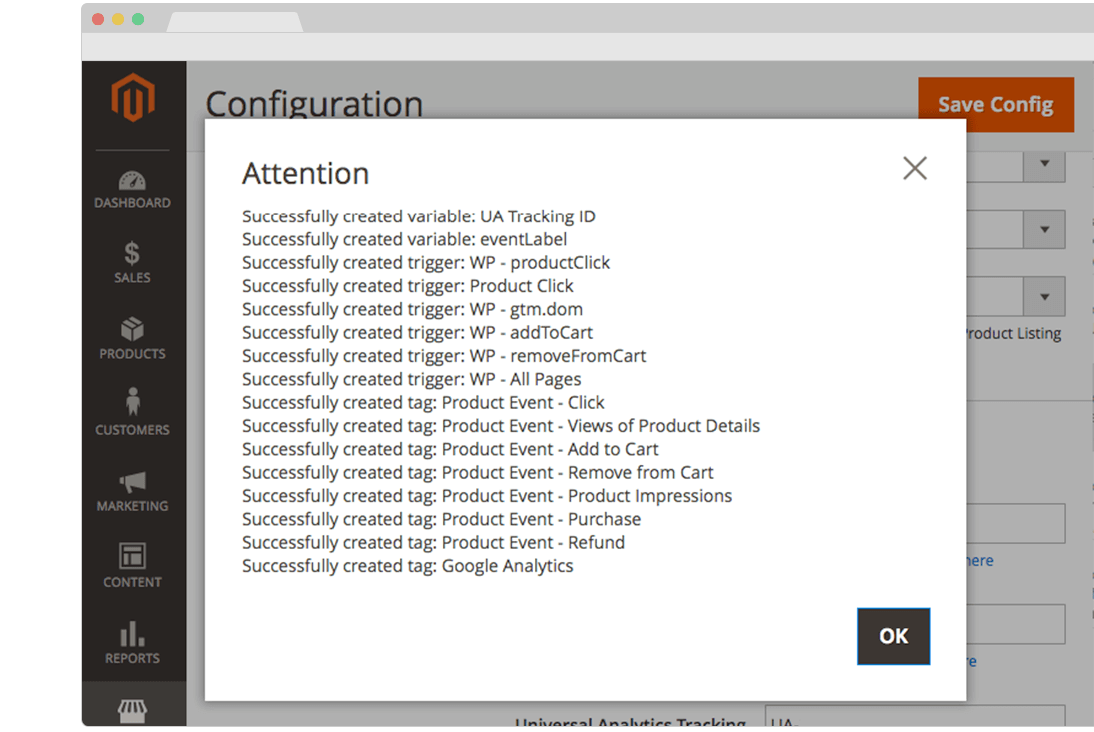Screen dimensions: 1094x732
Task: Click the lower blue 'here' link
Action: tap(970, 661)
